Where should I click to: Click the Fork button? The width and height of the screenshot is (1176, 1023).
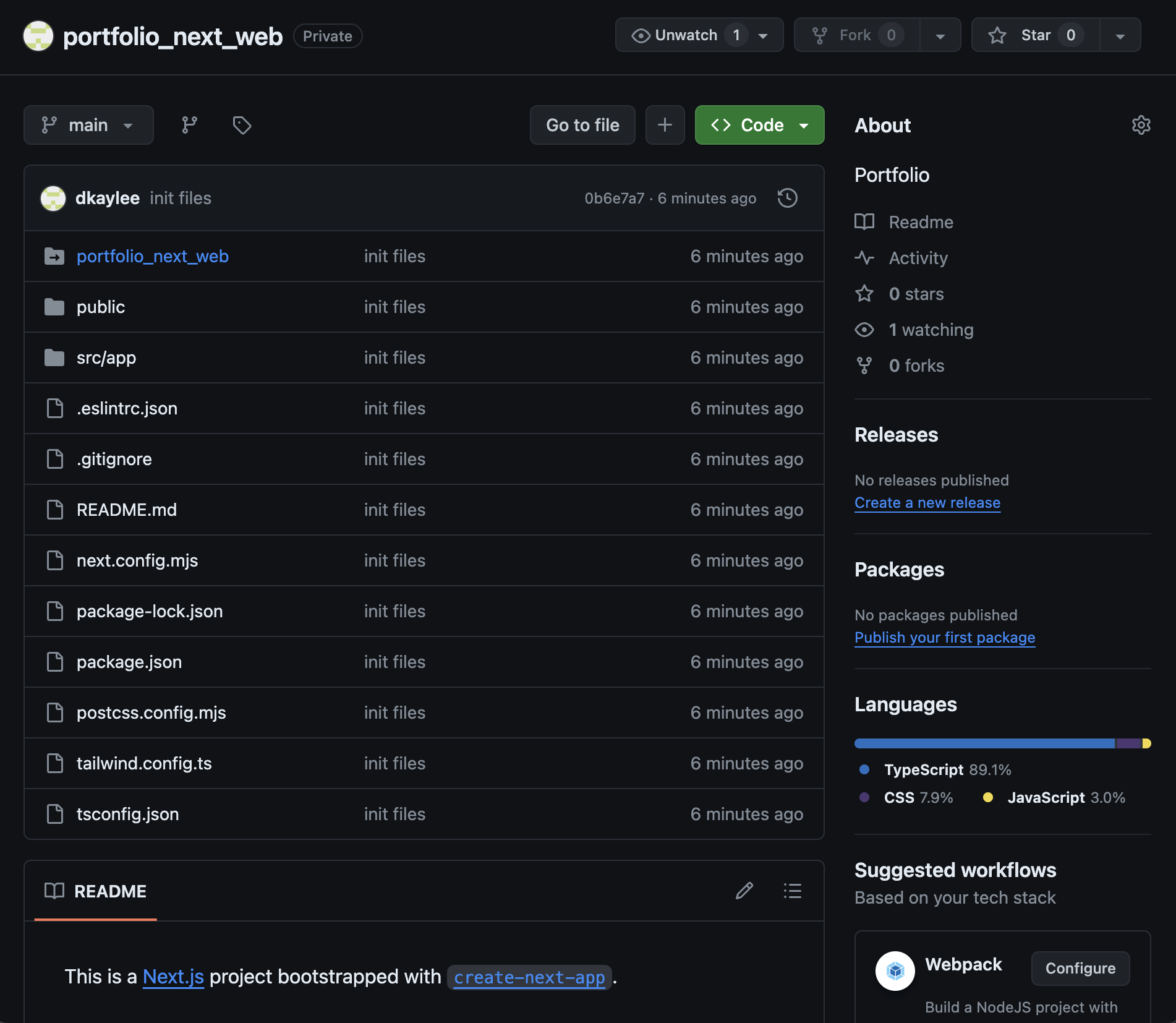click(857, 35)
